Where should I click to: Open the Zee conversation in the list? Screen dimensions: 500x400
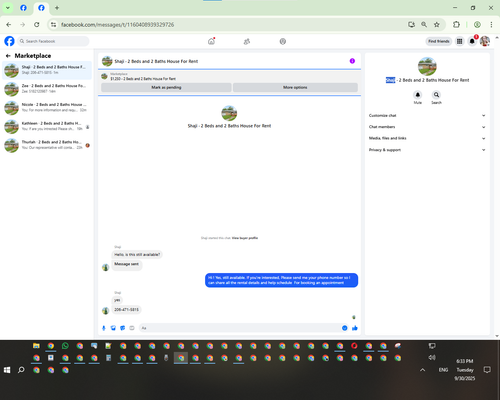pos(47,89)
